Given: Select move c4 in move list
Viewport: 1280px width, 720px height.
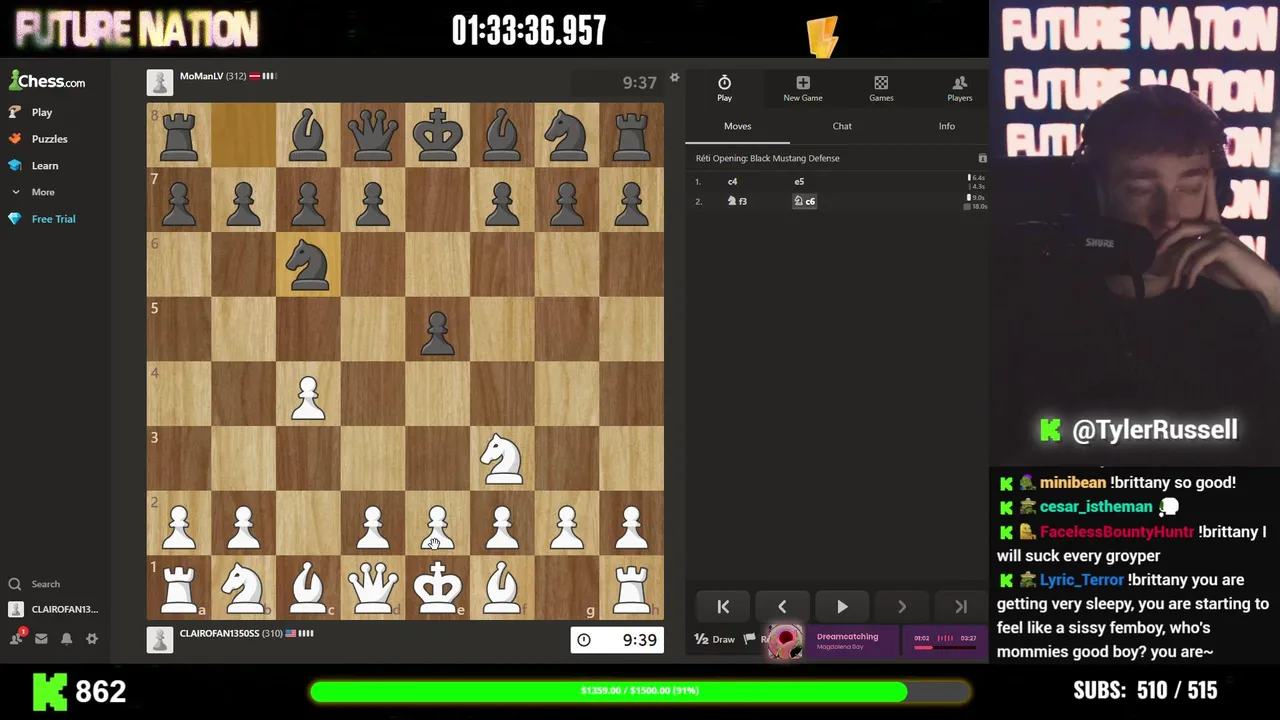Looking at the screenshot, I should point(732,182).
